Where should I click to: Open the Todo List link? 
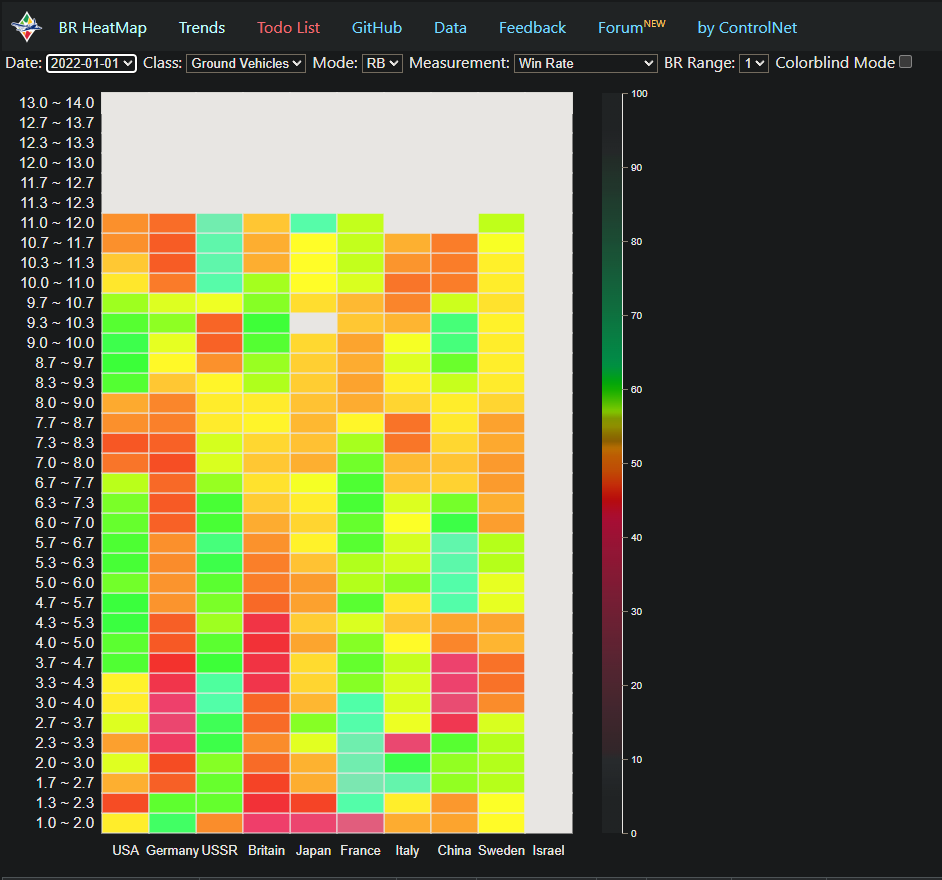click(x=288, y=28)
